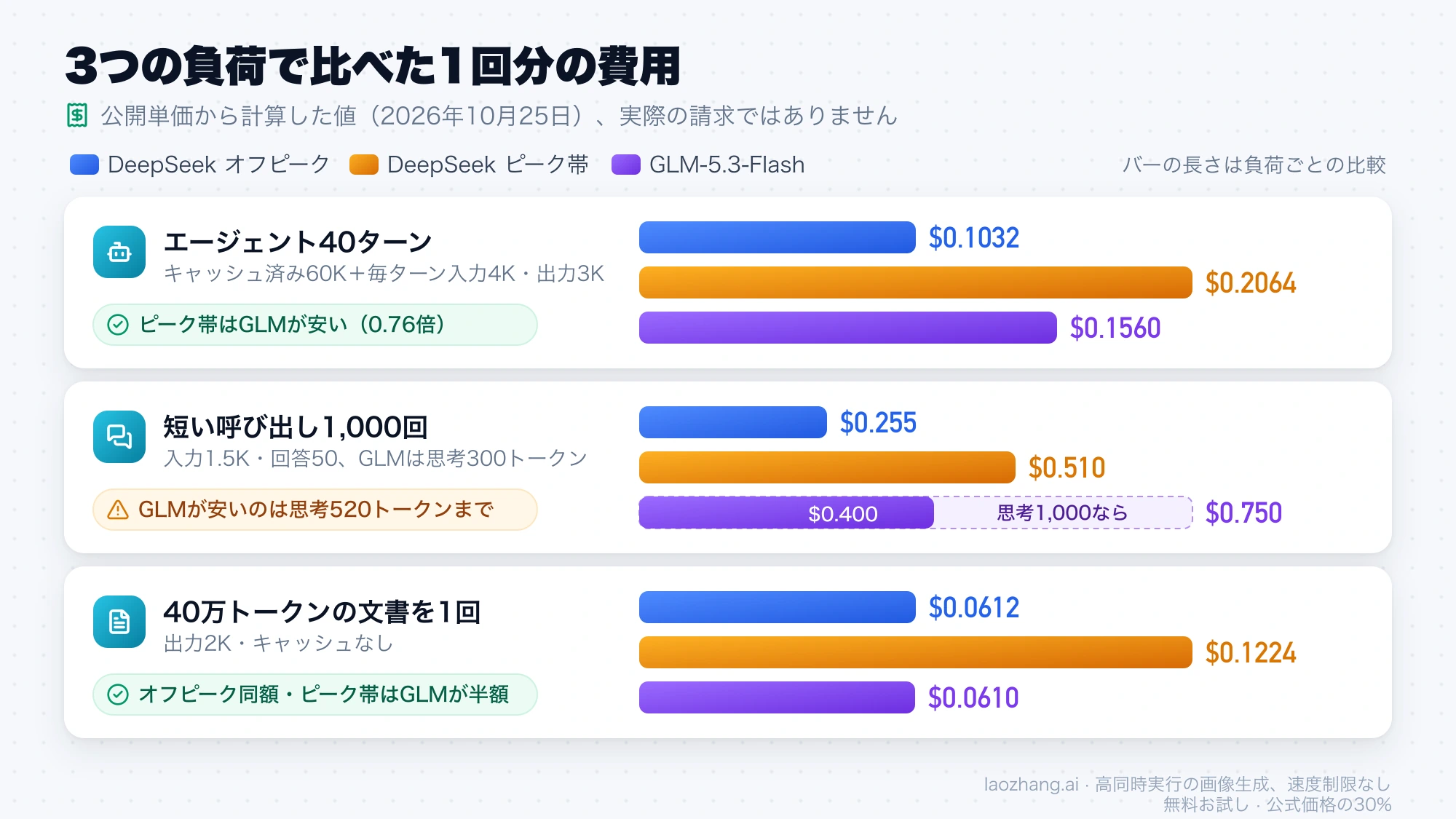The height and width of the screenshot is (819, 1456).
Task: Click the robot icon beside エージェント40ターン
Action: (119, 252)
